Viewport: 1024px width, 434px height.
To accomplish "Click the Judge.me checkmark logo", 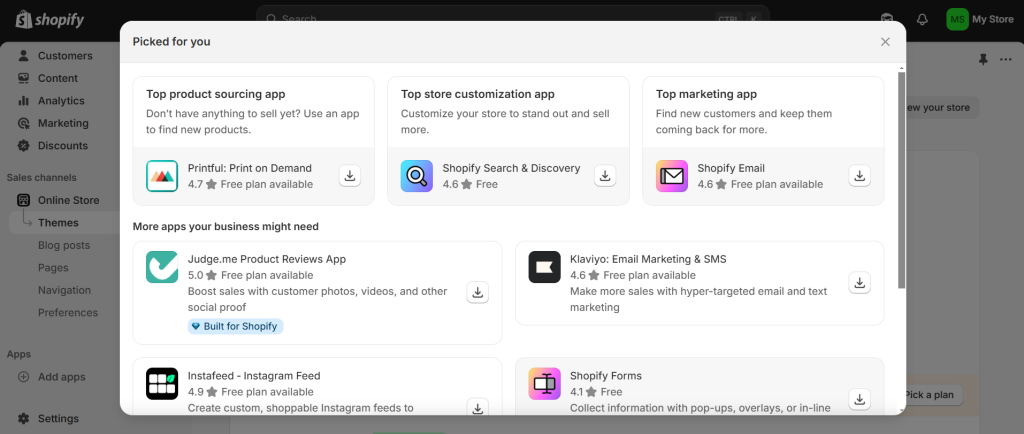I will pyautogui.click(x=162, y=267).
